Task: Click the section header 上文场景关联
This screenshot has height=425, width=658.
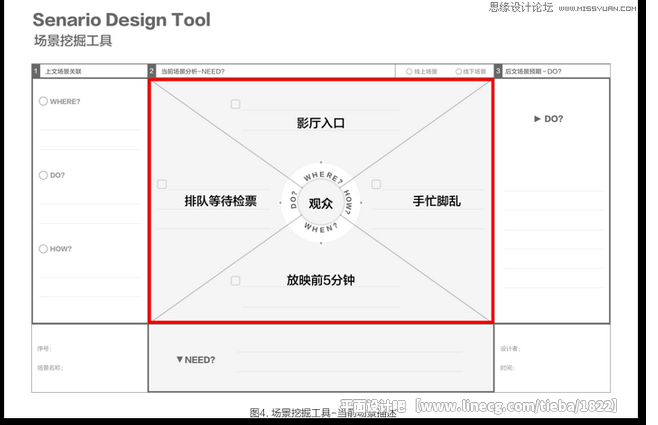Action: [x=63, y=72]
